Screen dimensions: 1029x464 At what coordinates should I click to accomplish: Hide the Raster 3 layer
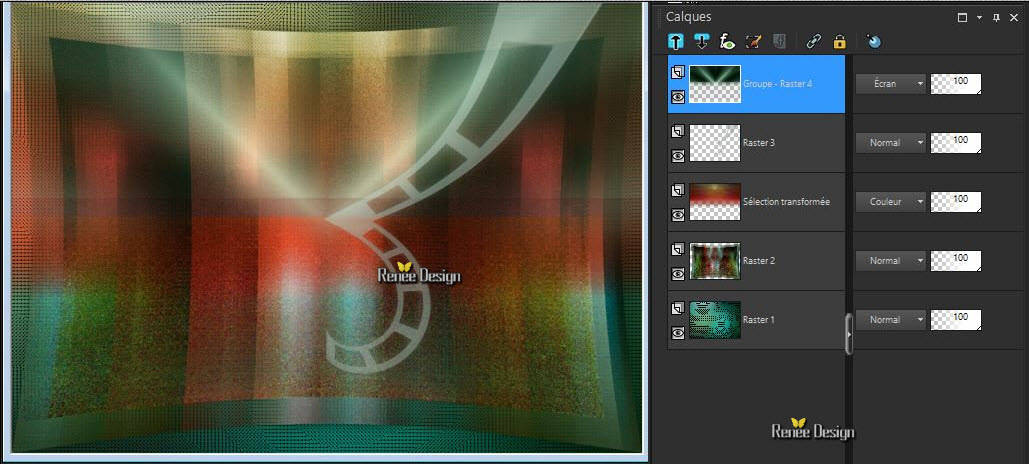(678, 156)
